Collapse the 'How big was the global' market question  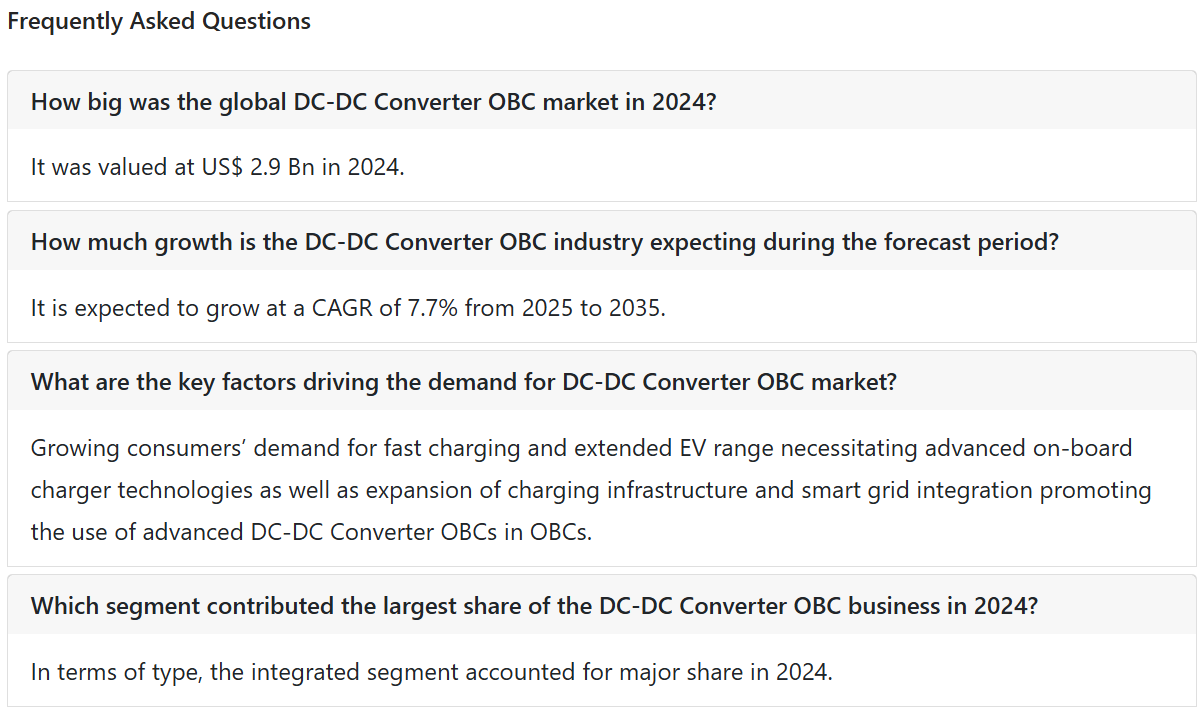click(601, 101)
